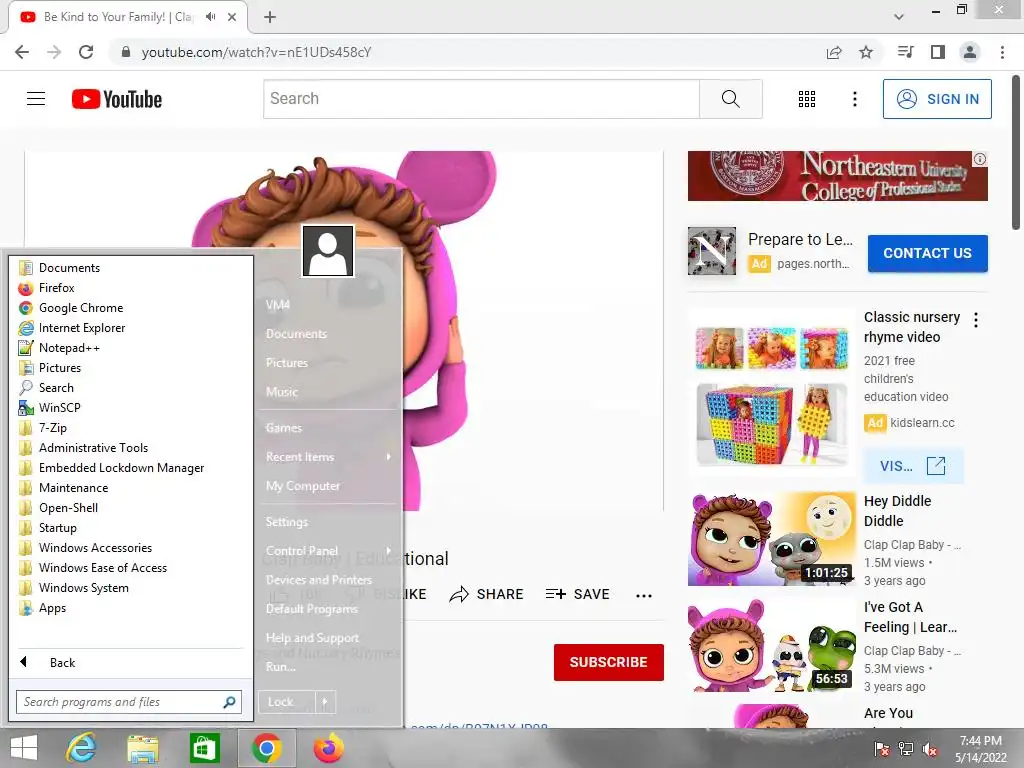Open tab search chevron in title bar
This screenshot has width=1024, height=768.
point(899,17)
